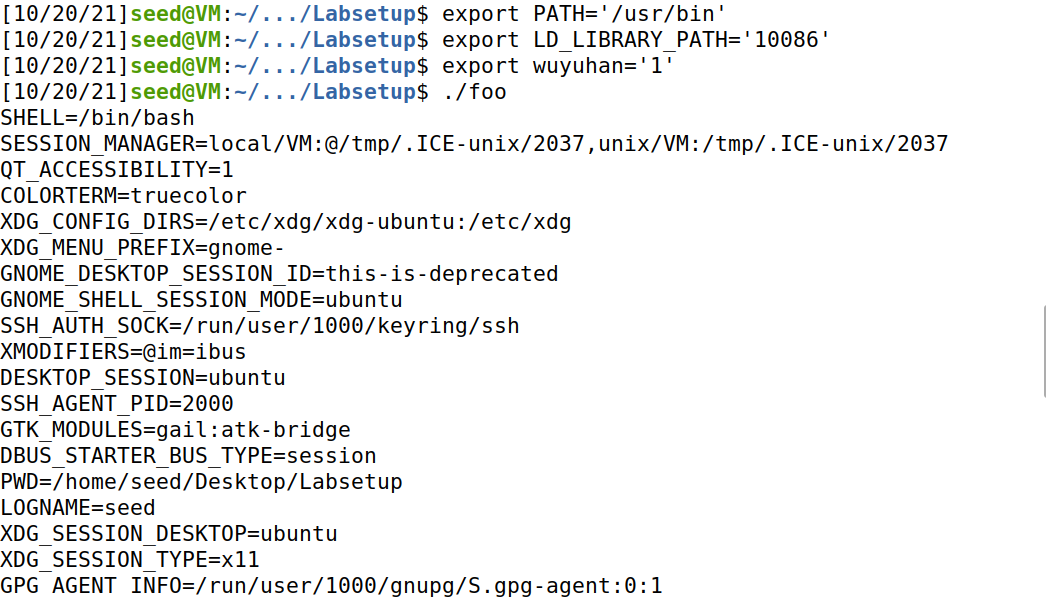The width and height of the screenshot is (1046, 597).
Task: Click the LOGNAME=seed line
Action: (x=77, y=508)
